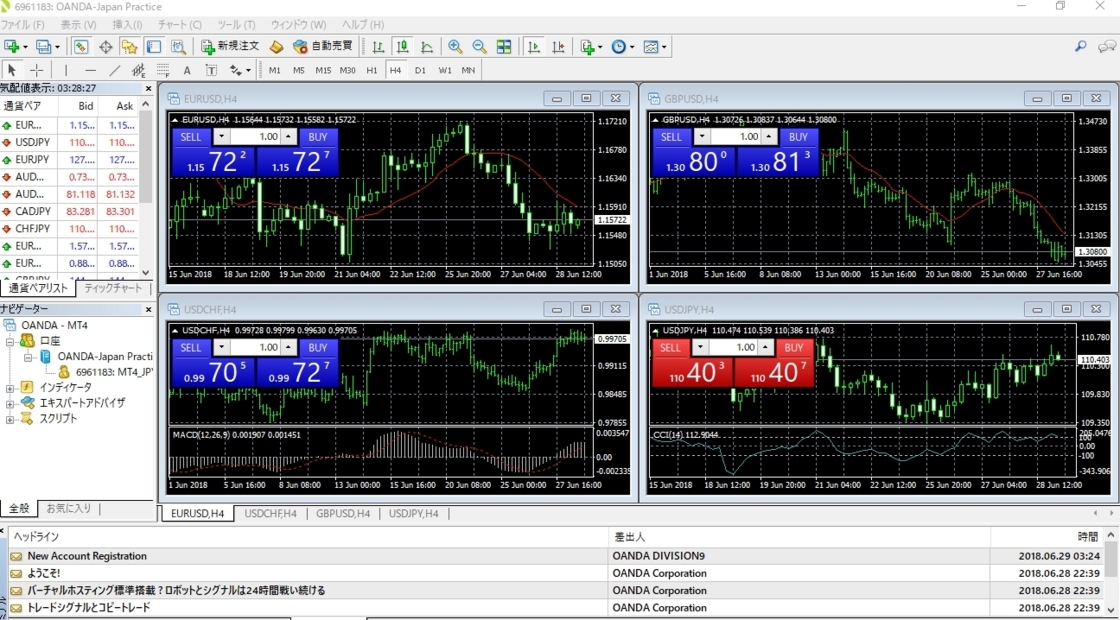Switch chart to bar chart style
Image resolution: width=1120 pixels, height=620 pixels.
click(x=379, y=46)
